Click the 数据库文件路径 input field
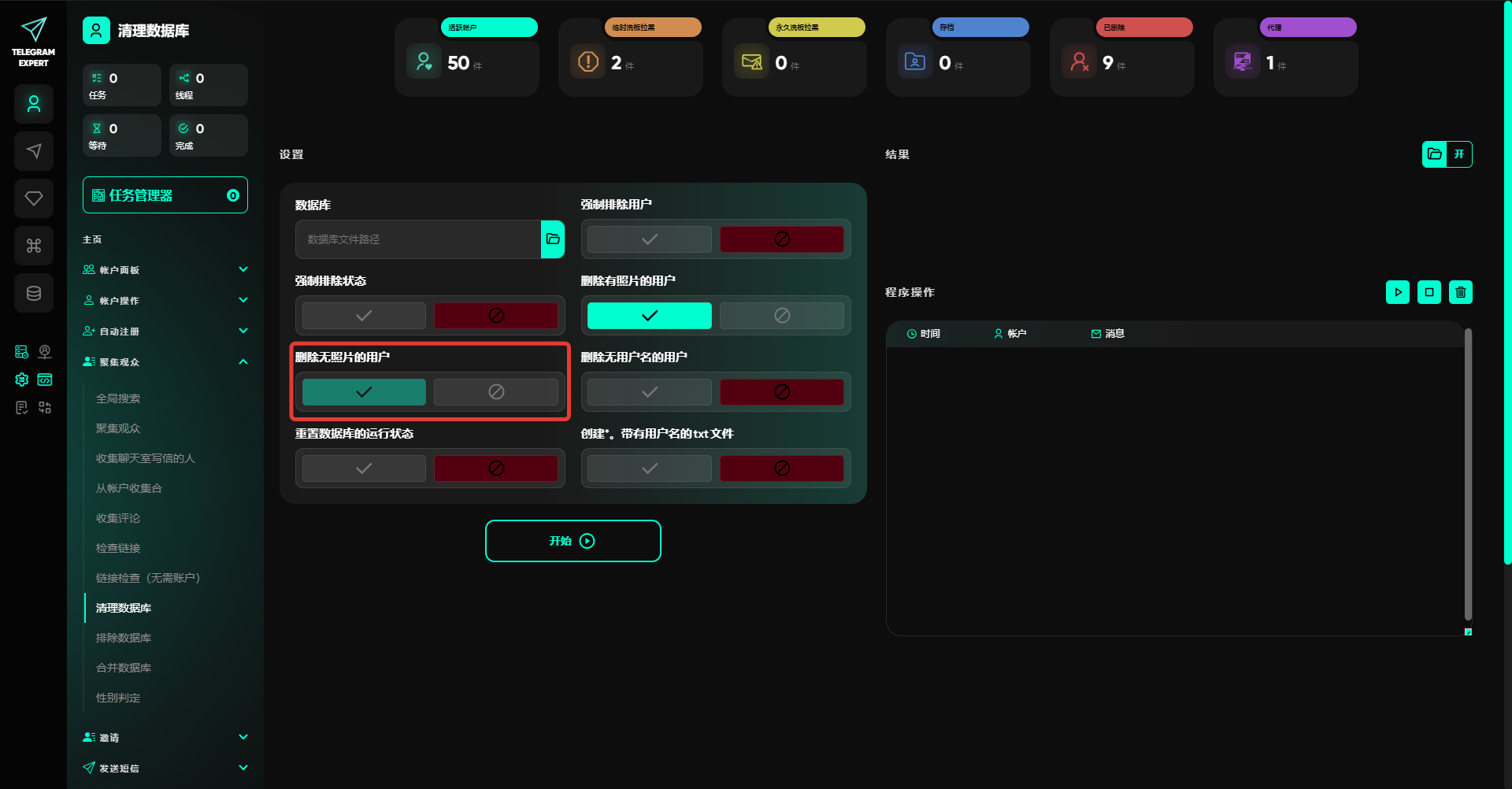 (418, 239)
